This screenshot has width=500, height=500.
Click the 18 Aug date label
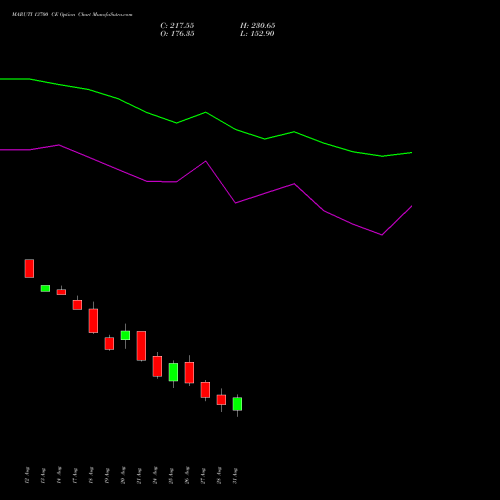pyautogui.click(x=91, y=475)
